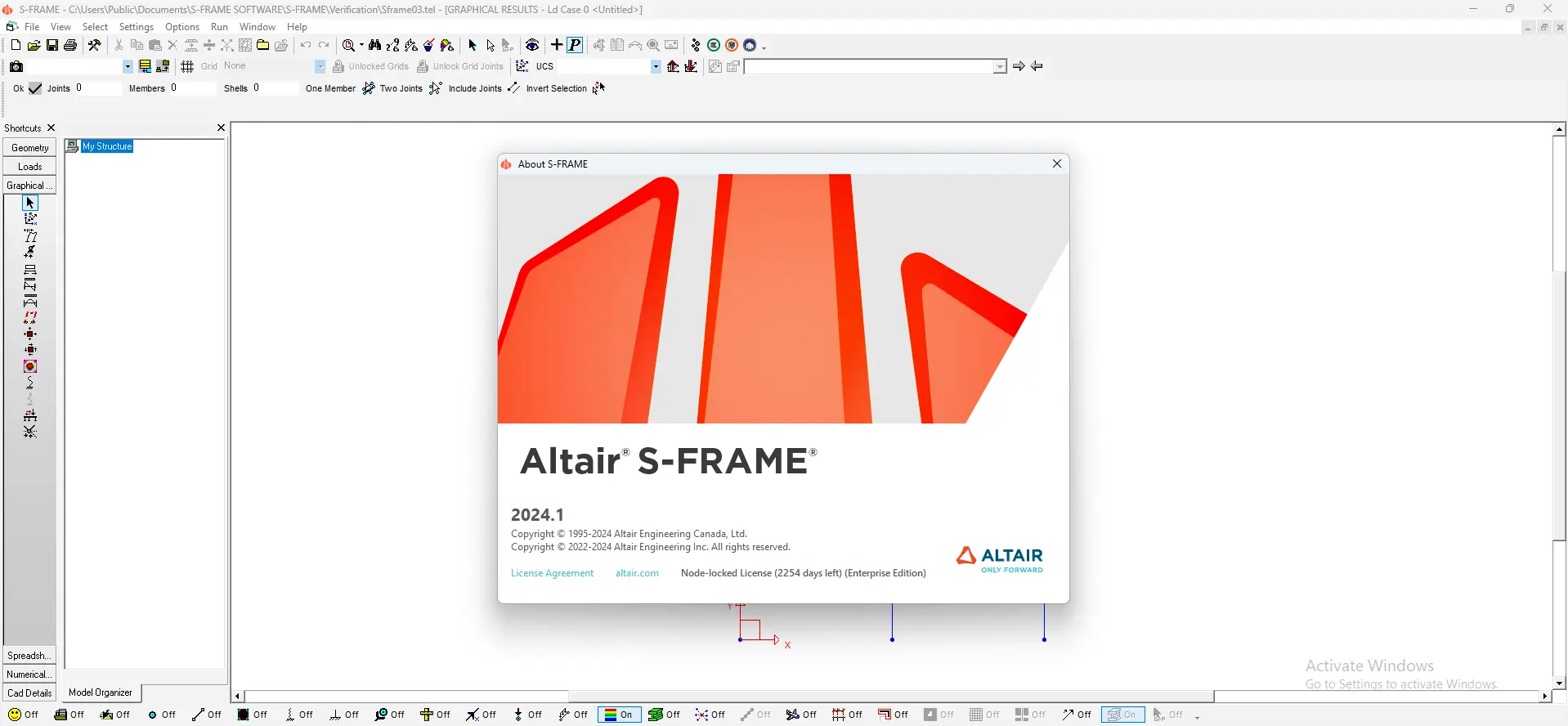The image size is (1568, 726).
Task: Open the License Agreement link
Action: tap(553, 573)
